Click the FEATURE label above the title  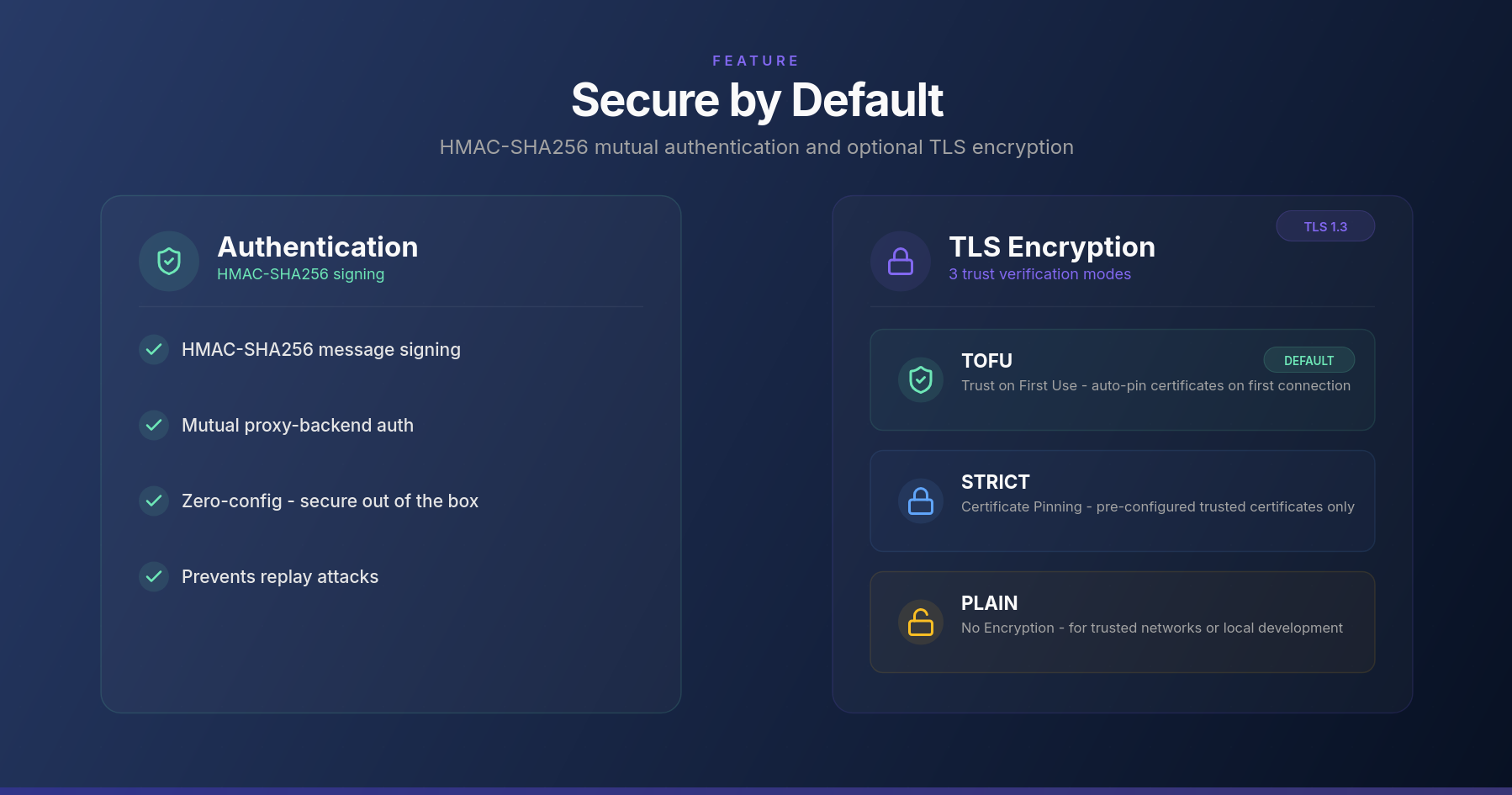pyautogui.click(x=756, y=61)
